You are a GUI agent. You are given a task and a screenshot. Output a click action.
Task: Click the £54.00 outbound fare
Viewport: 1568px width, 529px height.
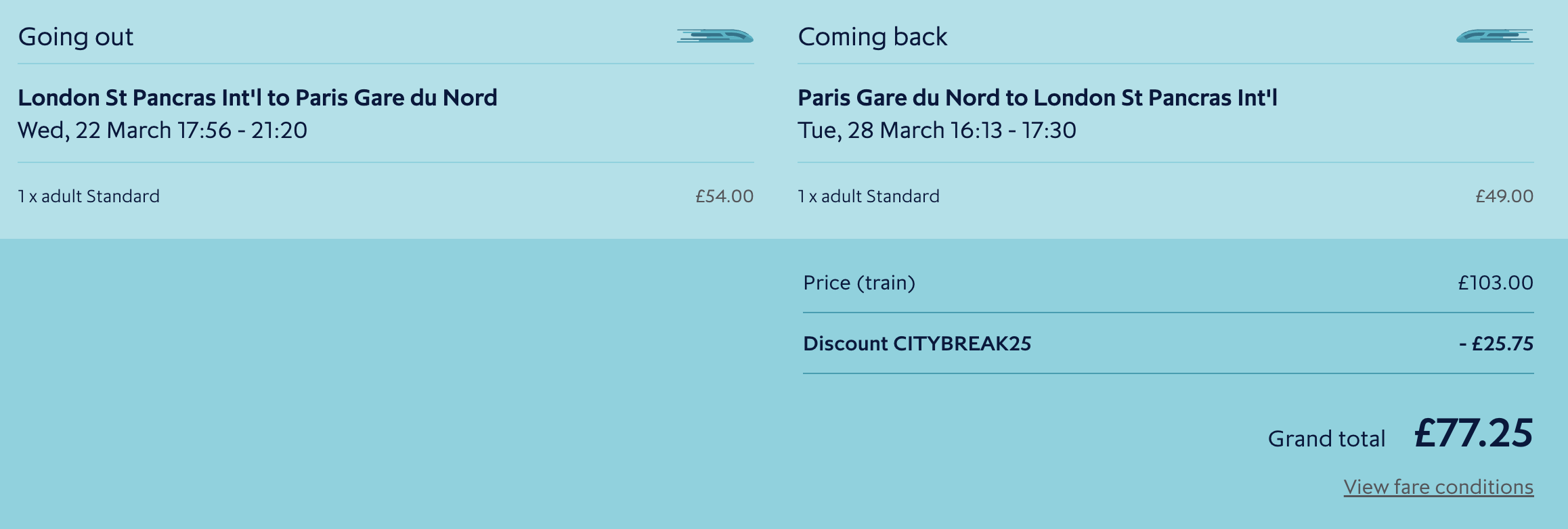coord(724,196)
